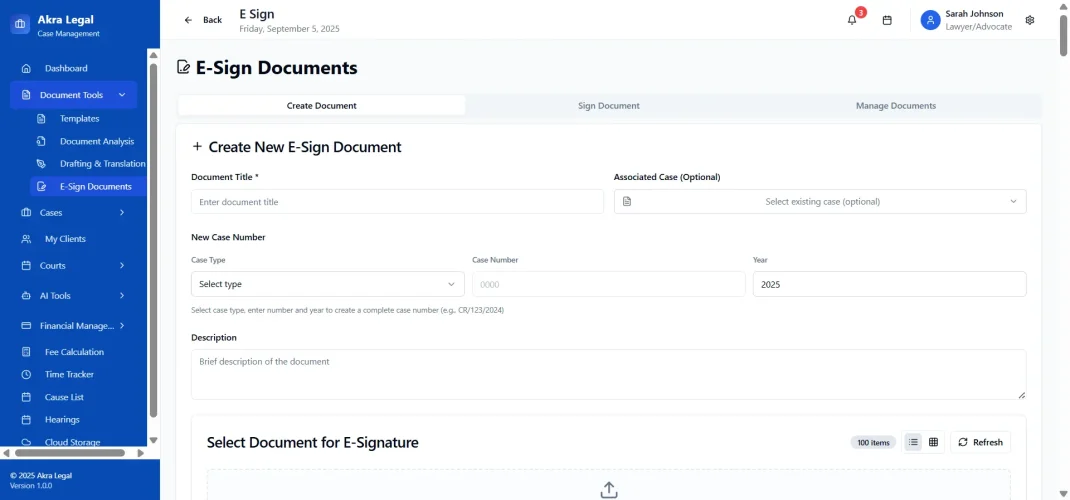Switch to list view layout
1070x500 pixels.
913,442
